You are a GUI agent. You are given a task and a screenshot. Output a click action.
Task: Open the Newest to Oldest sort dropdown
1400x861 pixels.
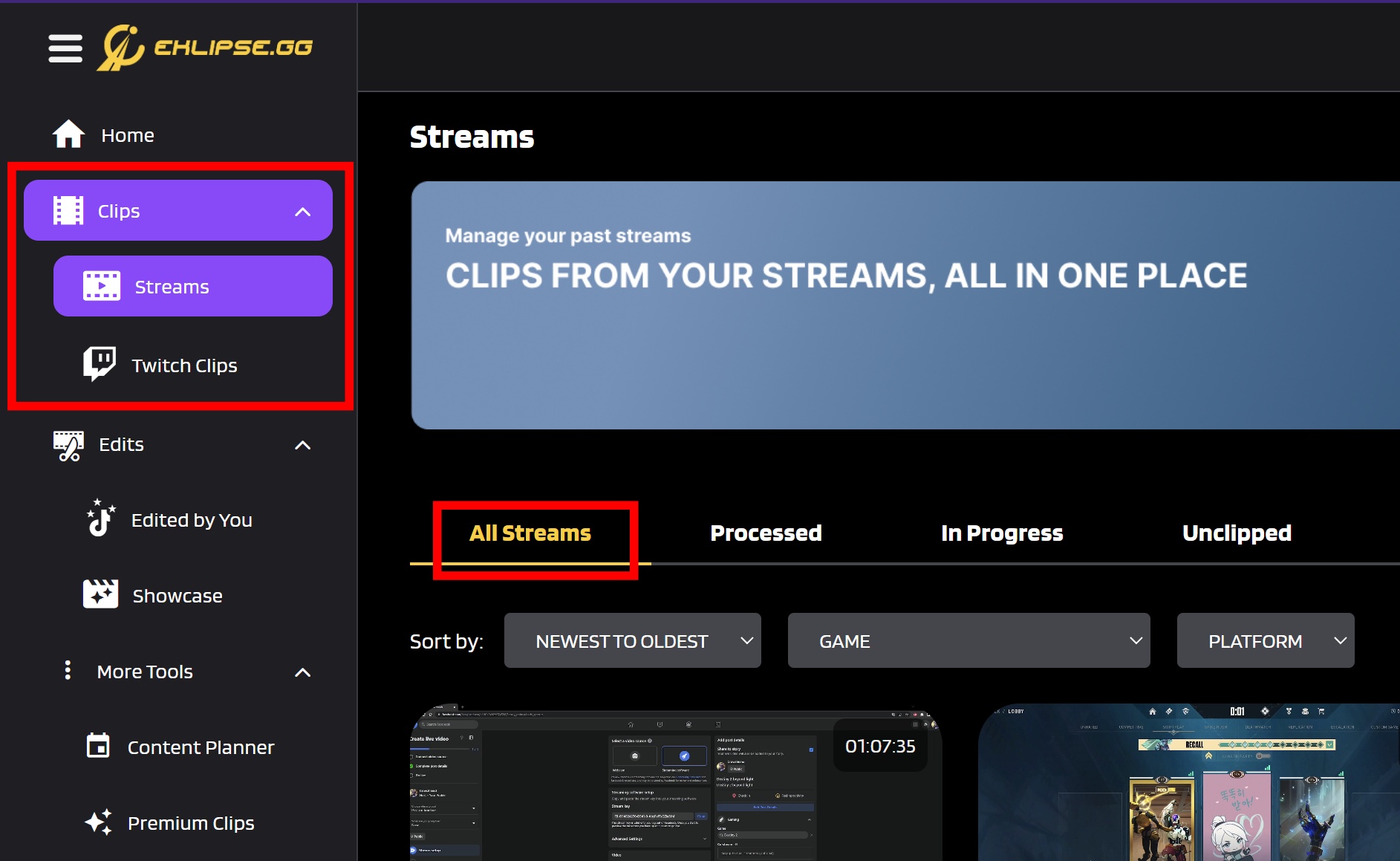[x=632, y=640]
